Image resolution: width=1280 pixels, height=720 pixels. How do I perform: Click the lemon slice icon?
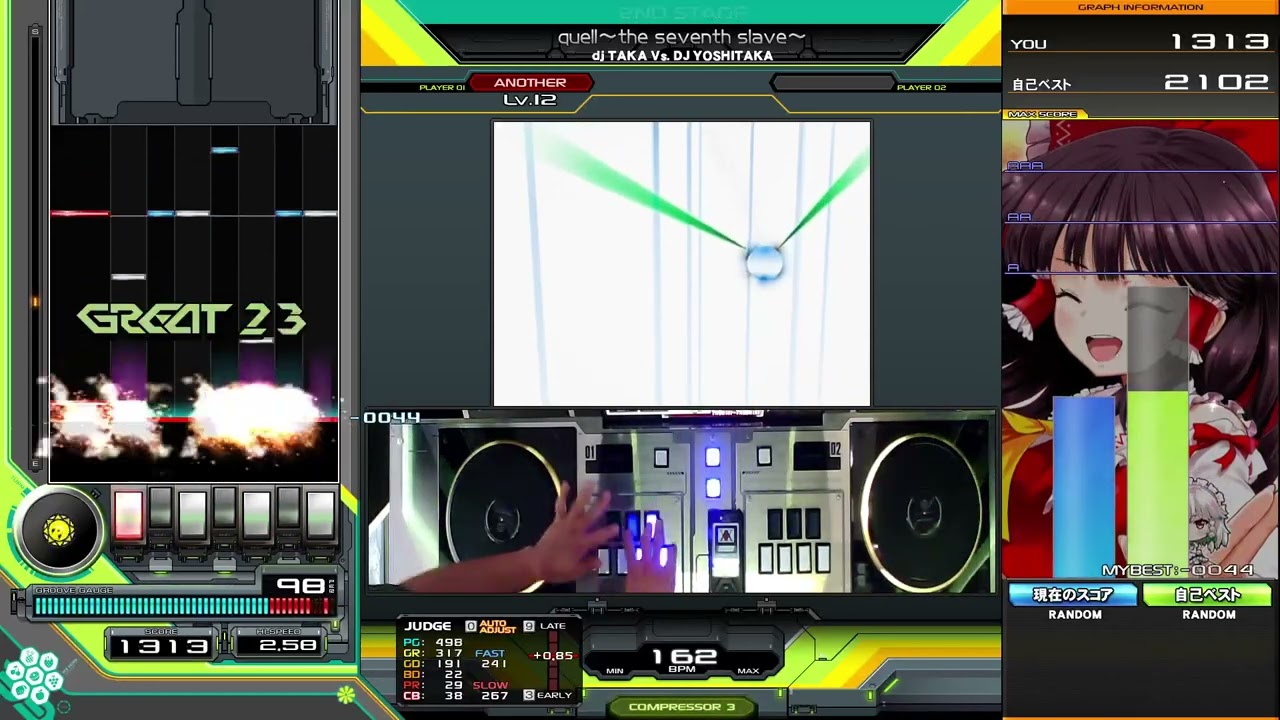coord(345,693)
